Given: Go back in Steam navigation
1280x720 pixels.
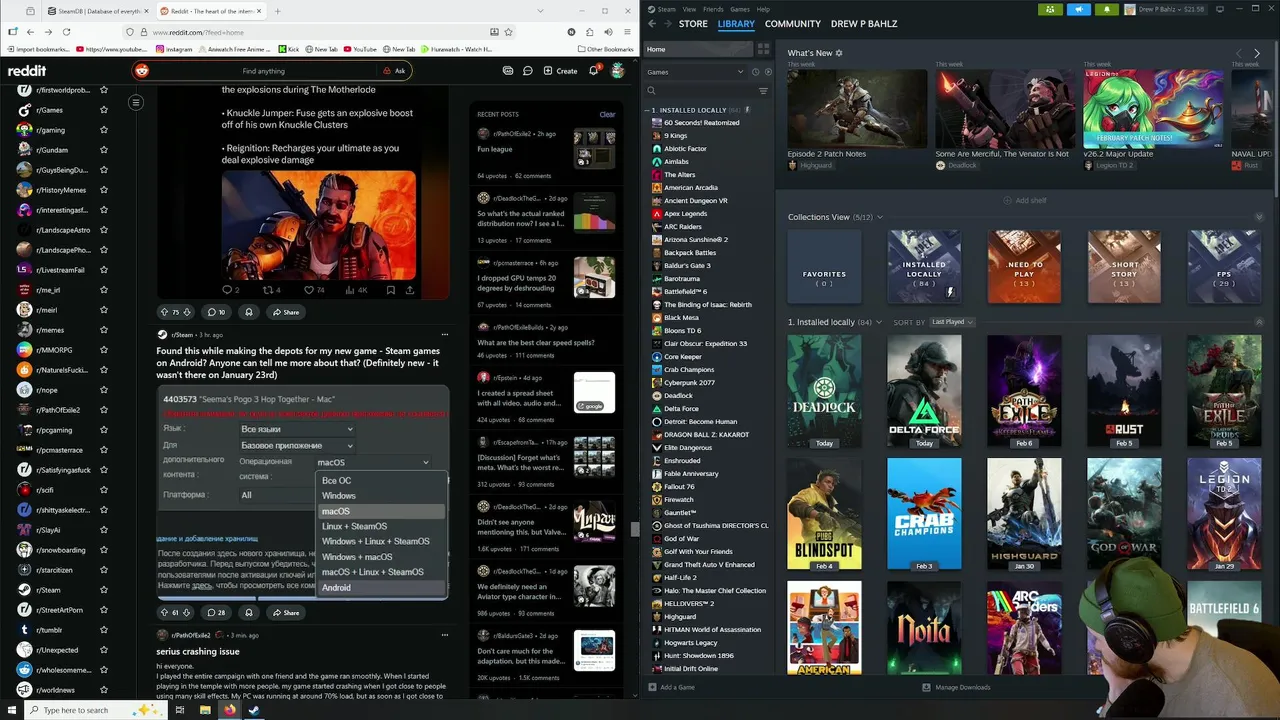Looking at the screenshot, I should click(x=652, y=23).
